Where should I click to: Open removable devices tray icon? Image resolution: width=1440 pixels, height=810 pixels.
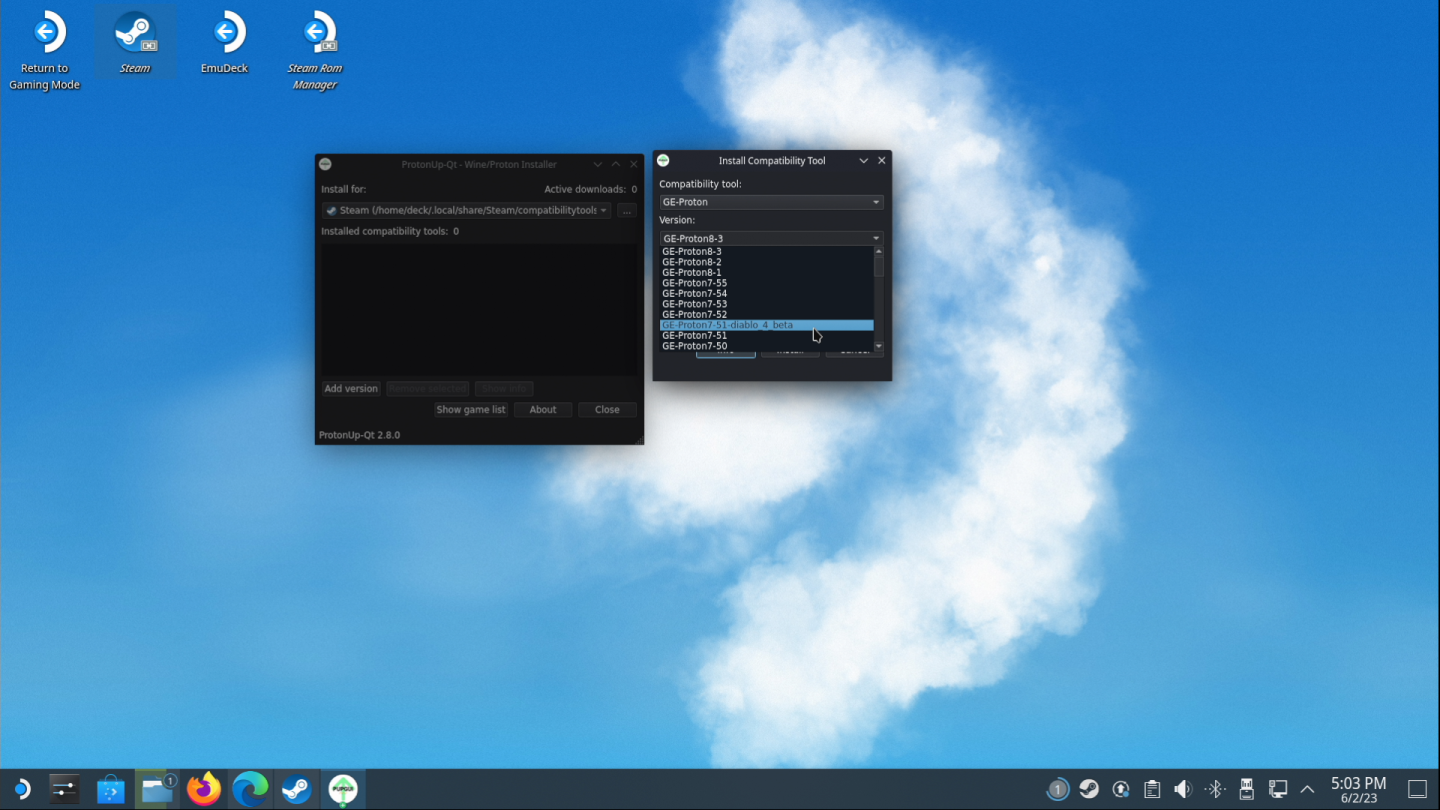(1246, 790)
